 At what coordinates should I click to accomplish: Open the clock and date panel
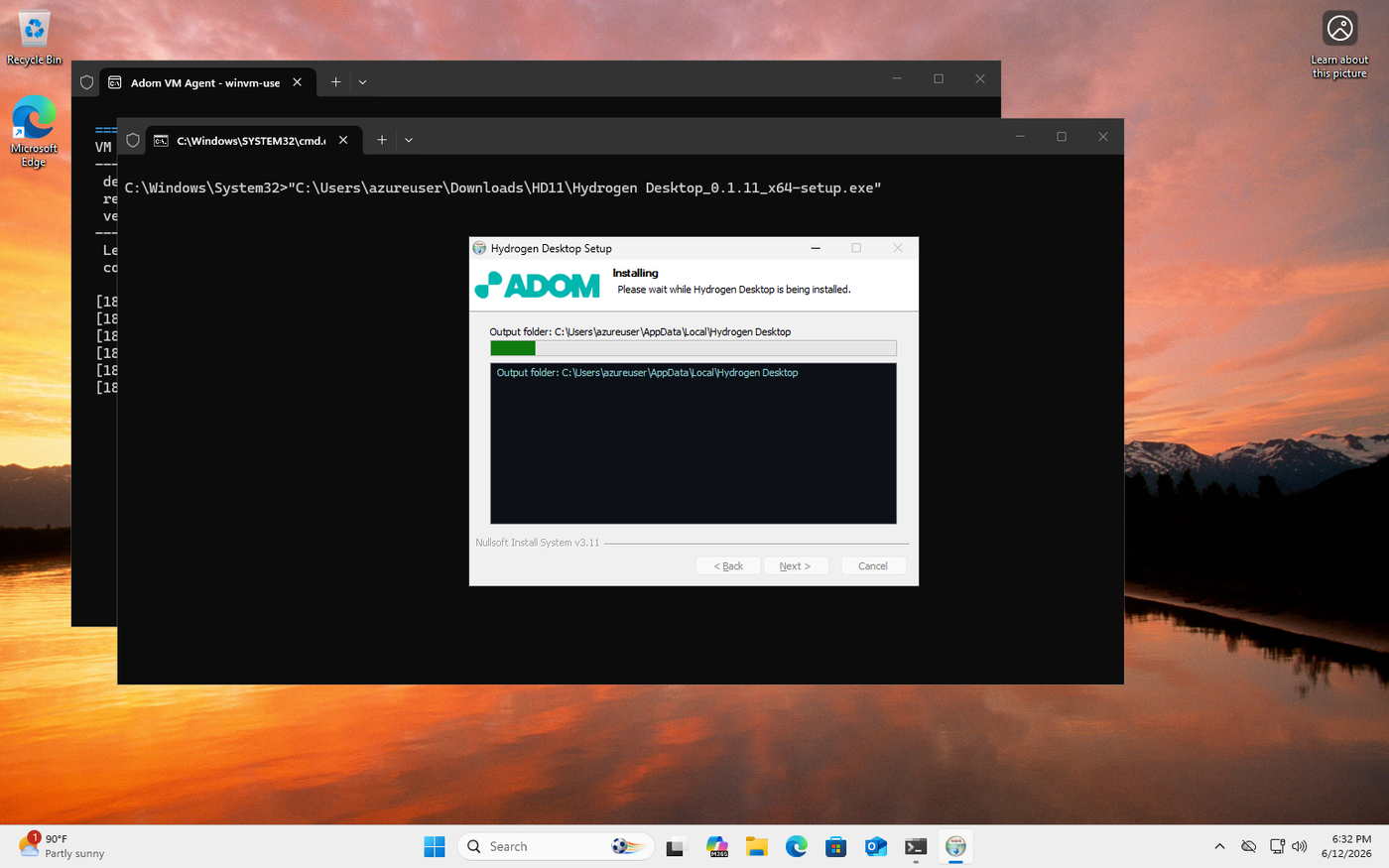[1345, 846]
